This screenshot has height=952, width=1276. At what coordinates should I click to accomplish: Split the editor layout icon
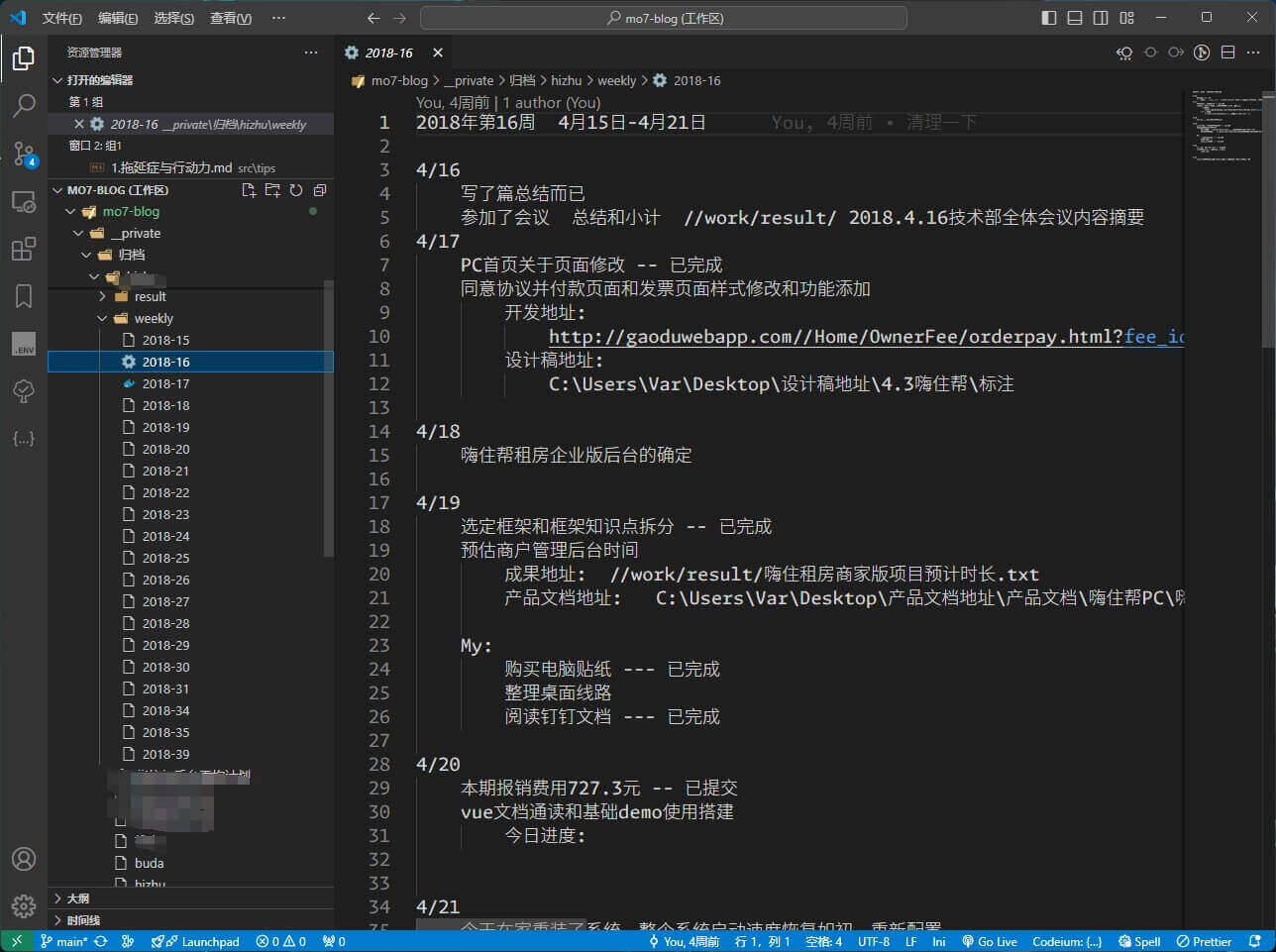[1227, 53]
